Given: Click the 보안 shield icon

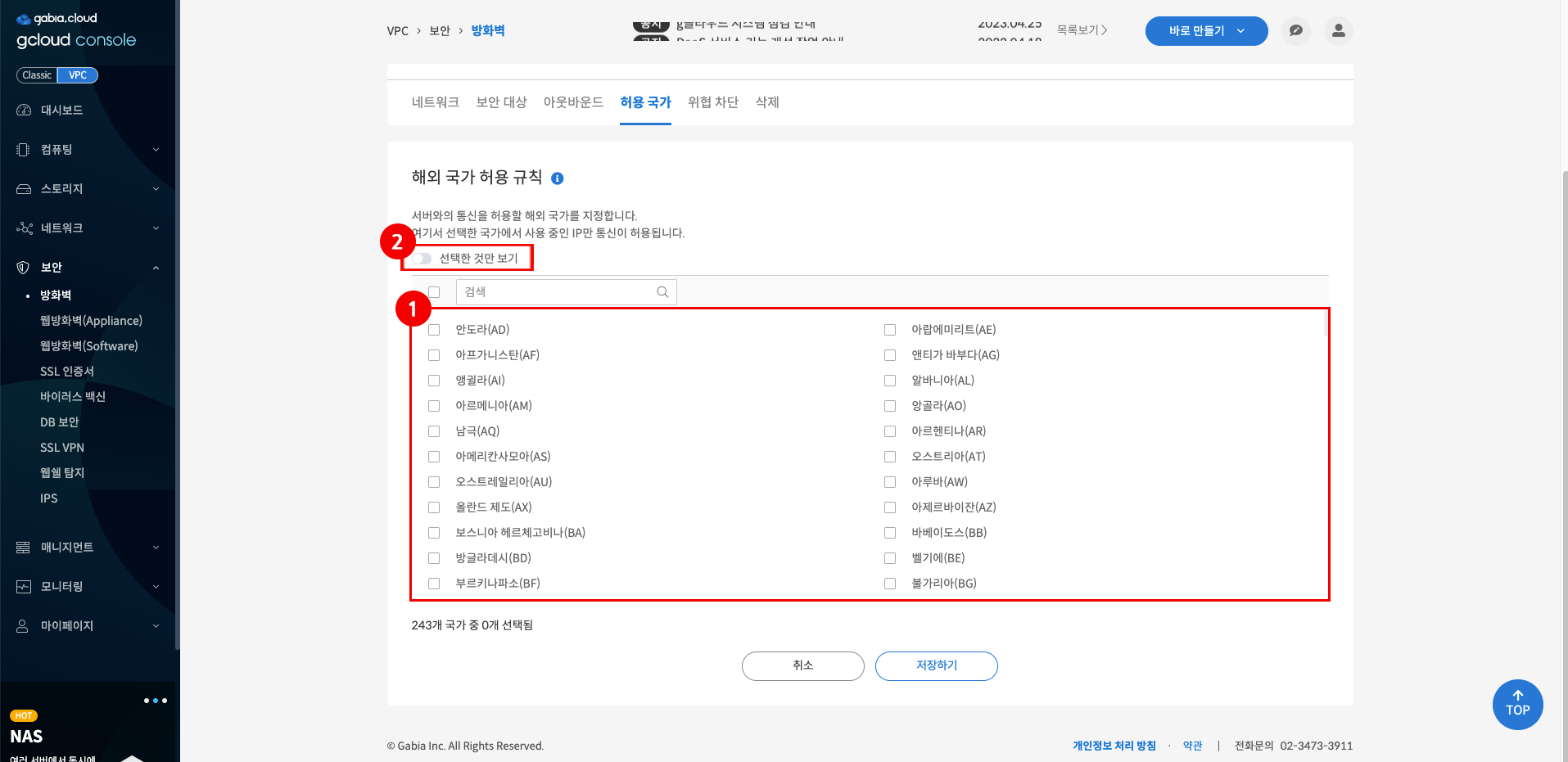Looking at the screenshot, I should 23,268.
